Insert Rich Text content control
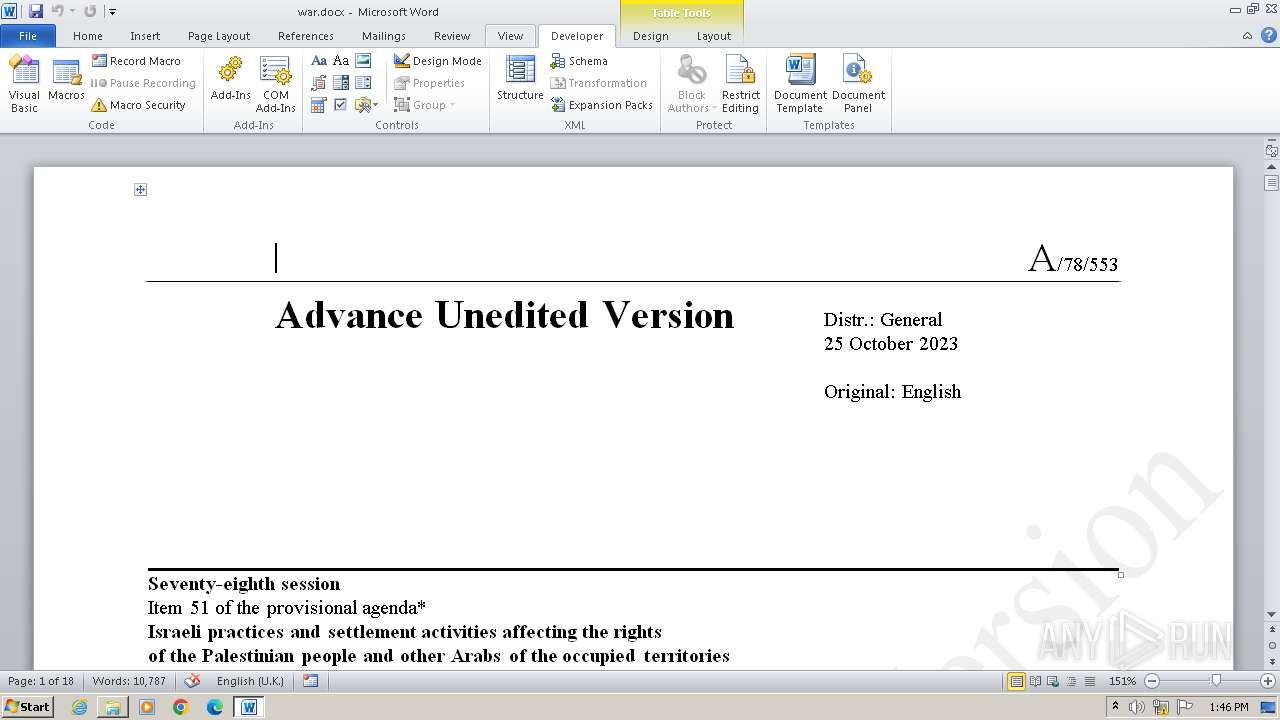The image size is (1280, 720). point(319,61)
